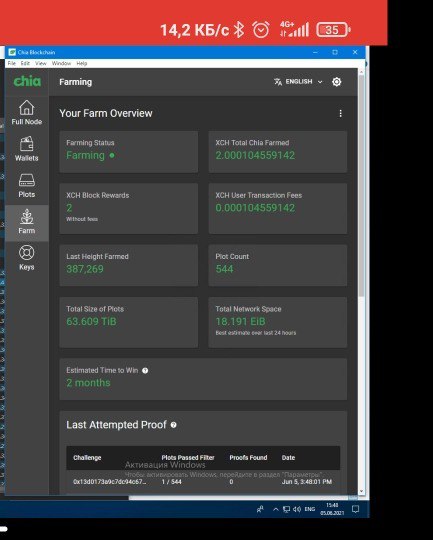Click the transaction fees value 0.000104559142
This screenshot has height=540, width=433.
(255, 208)
